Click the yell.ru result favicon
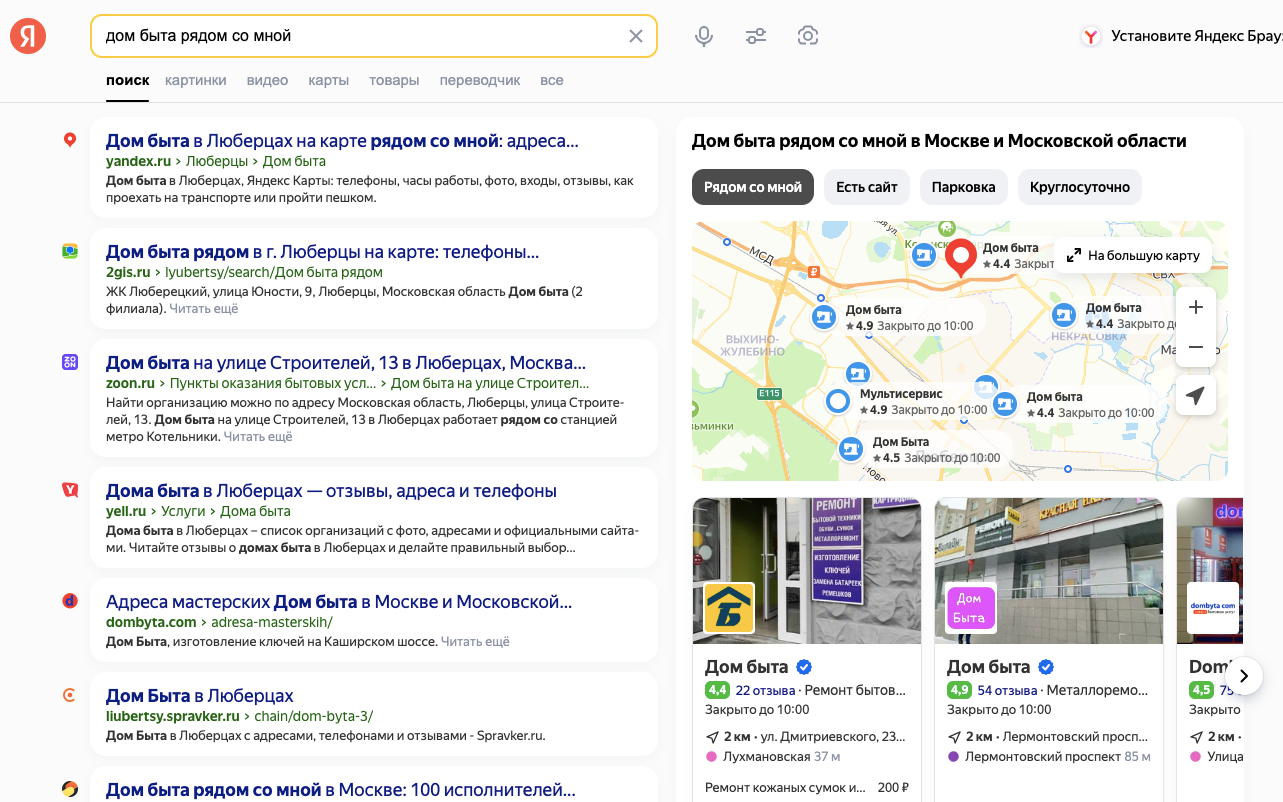The width and height of the screenshot is (1283, 802). coord(69,490)
